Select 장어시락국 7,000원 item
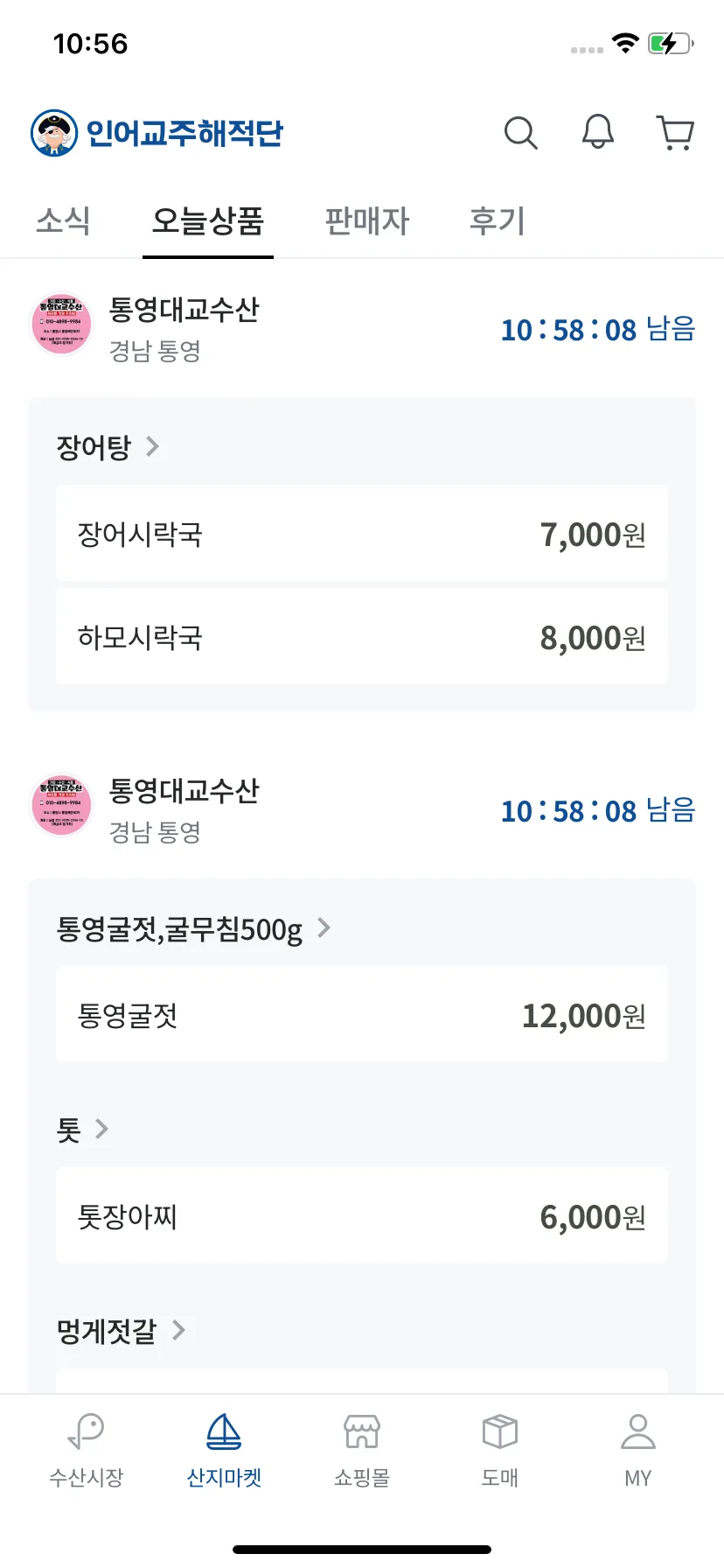 click(362, 534)
